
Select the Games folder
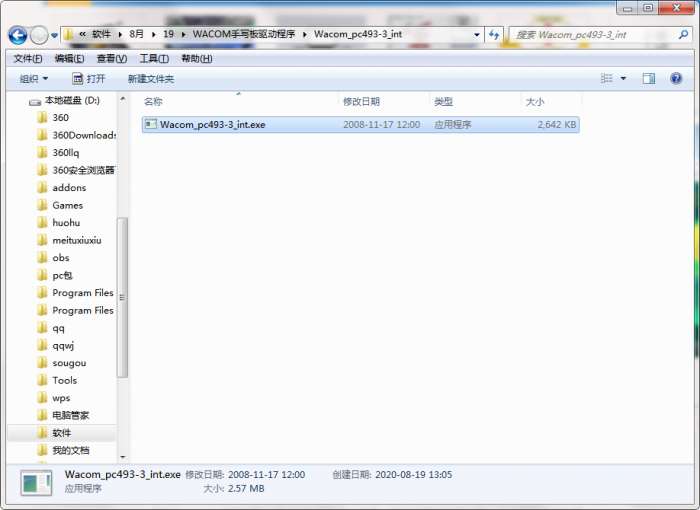(67, 205)
